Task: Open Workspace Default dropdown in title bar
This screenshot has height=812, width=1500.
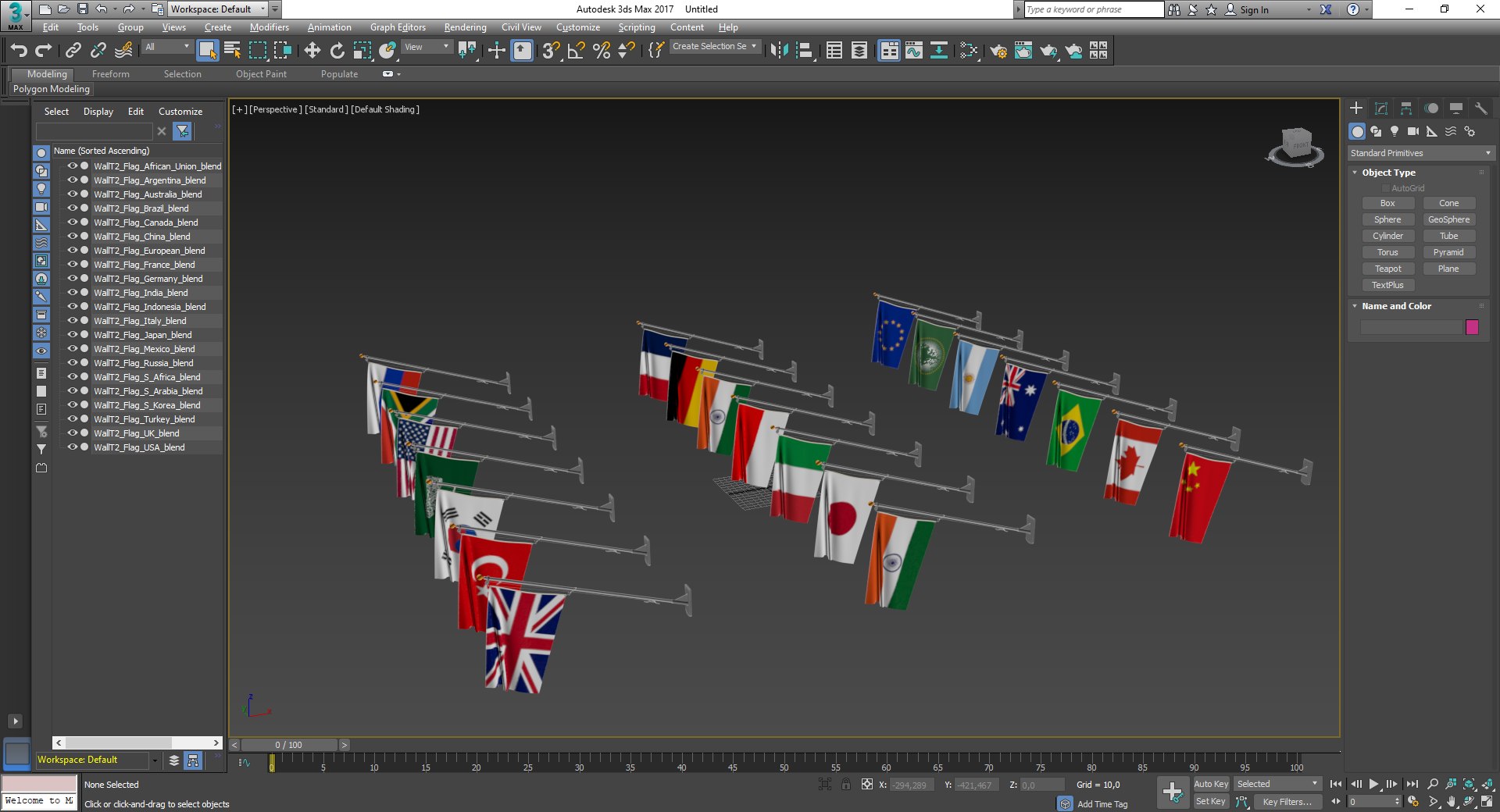Action: pyautogui.click(x=217, y=9)
